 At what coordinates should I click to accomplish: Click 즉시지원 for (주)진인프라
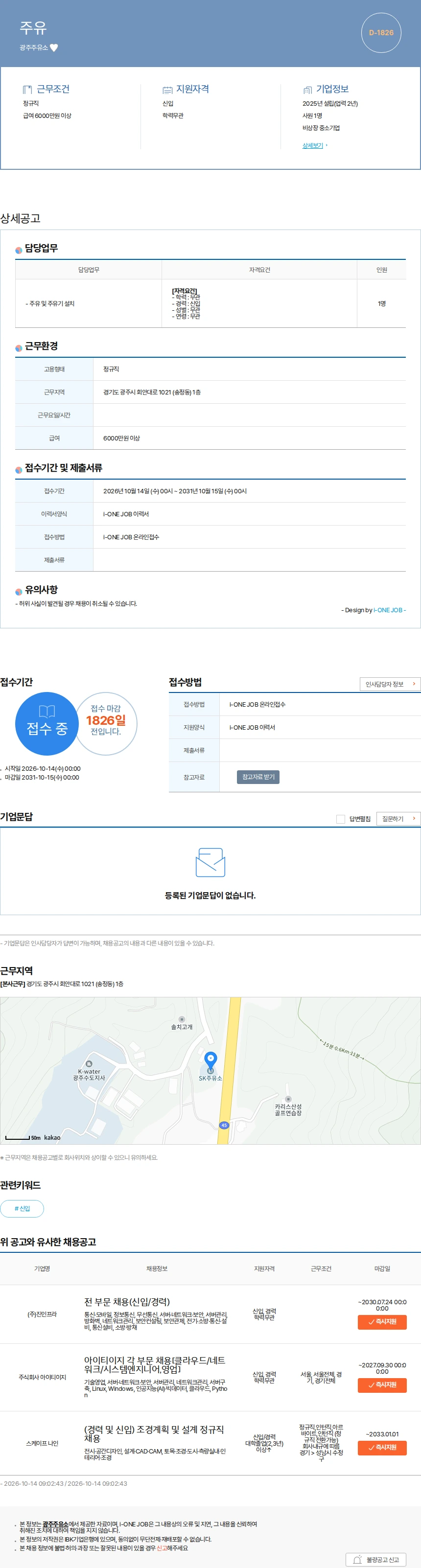(x=382, y=1321)
